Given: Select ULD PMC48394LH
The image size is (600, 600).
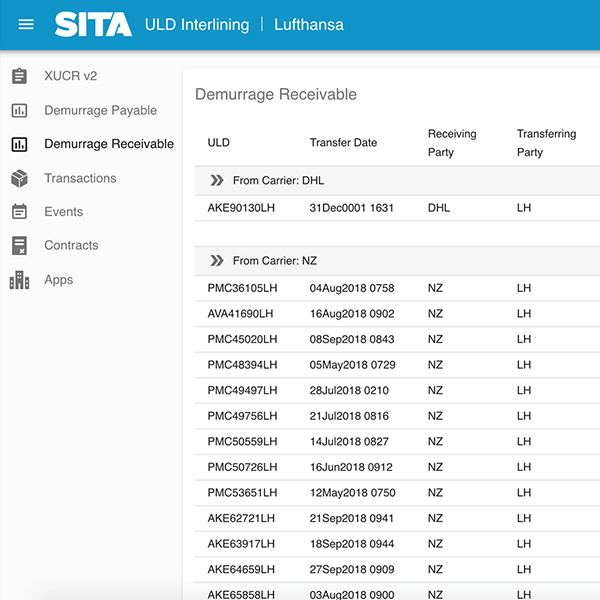Looking at the screenshot, I should 242,365.
